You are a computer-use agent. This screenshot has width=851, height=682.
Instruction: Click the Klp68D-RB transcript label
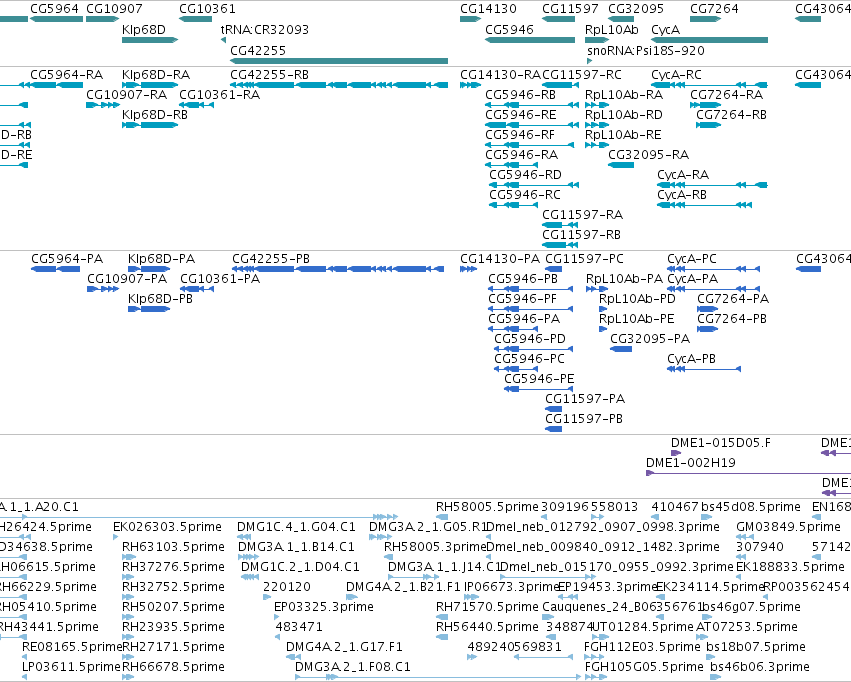click(x=155, y=114)
